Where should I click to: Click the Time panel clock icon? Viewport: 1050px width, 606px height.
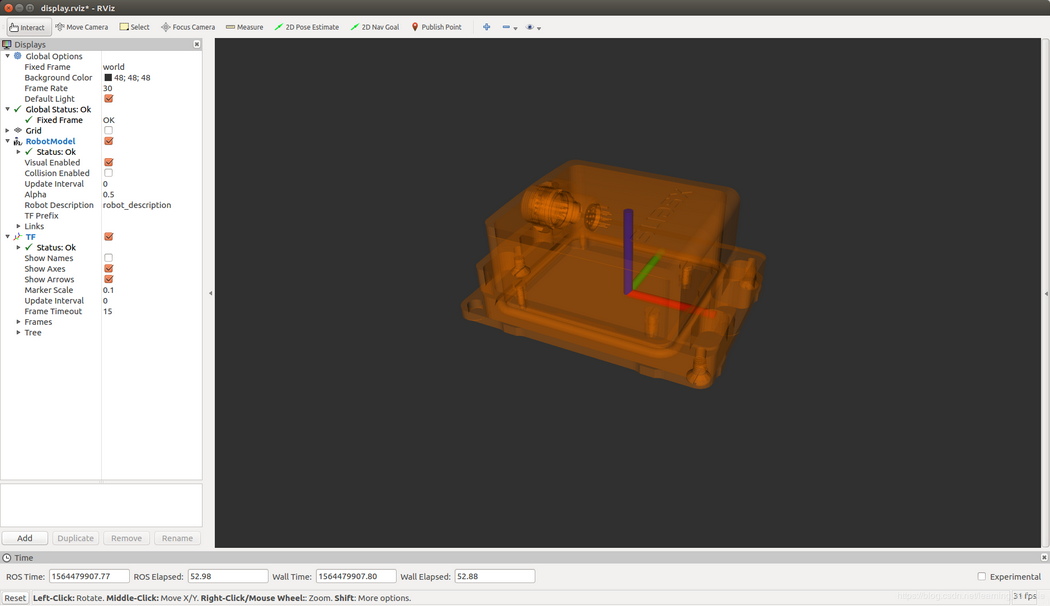(7, 558)
